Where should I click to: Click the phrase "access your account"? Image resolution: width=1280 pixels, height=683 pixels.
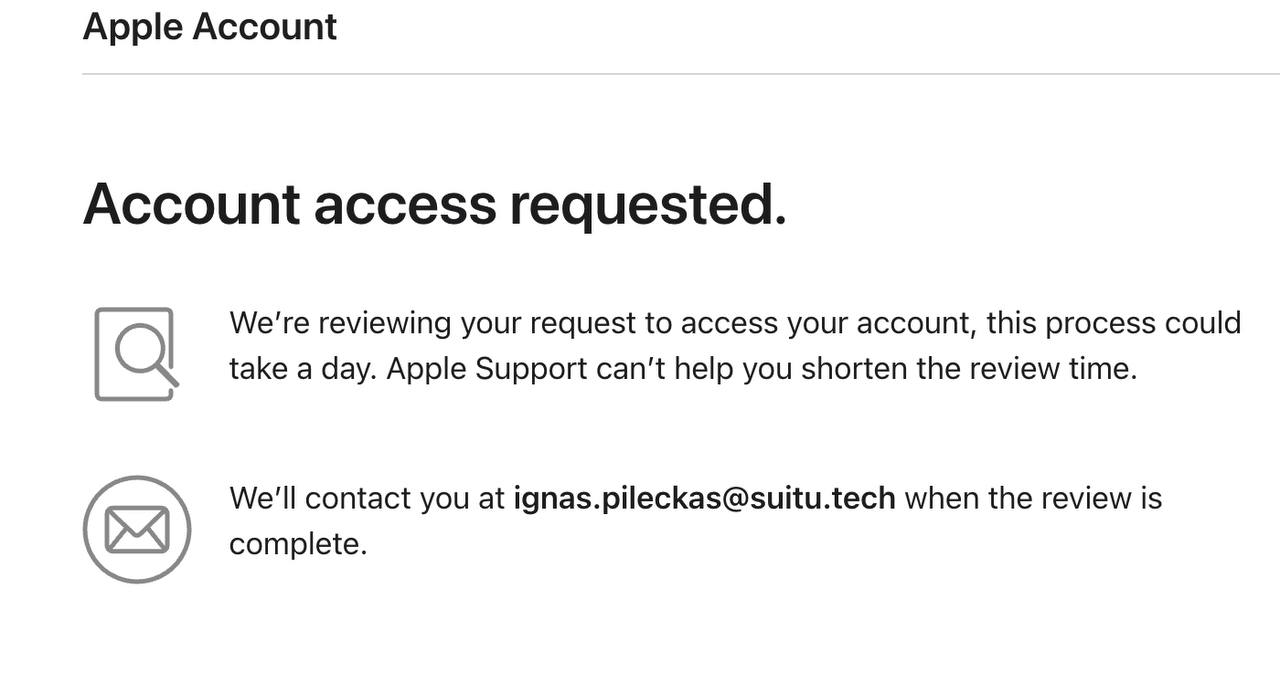[x=826, y=324]
